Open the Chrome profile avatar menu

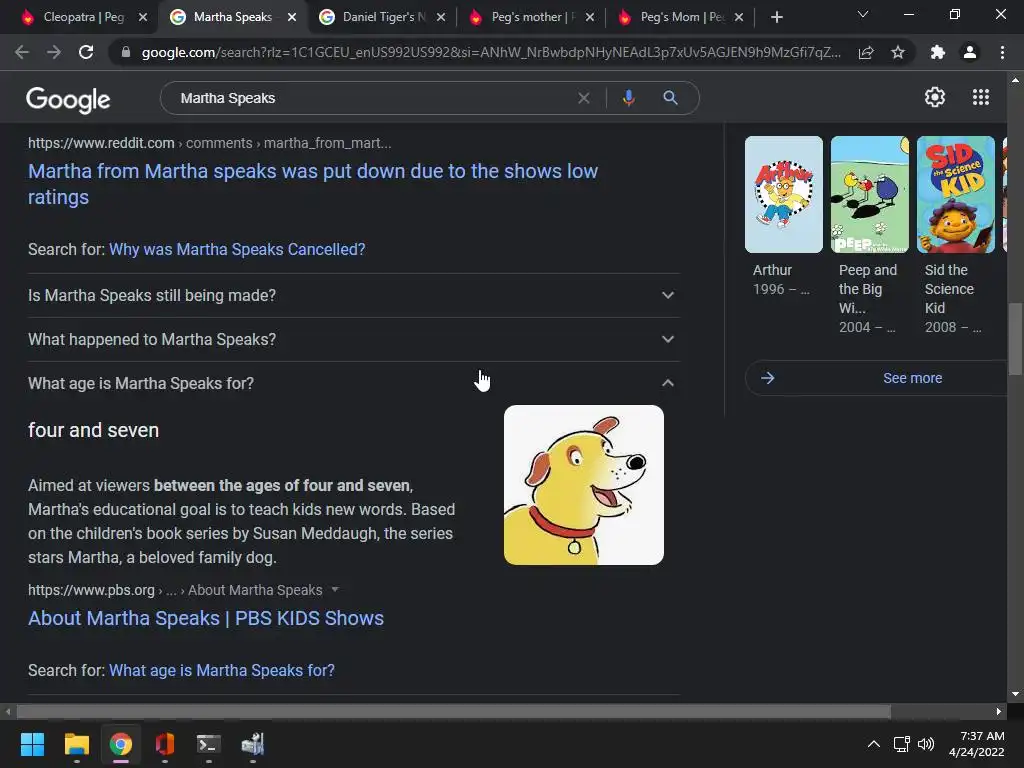coord(970,52)
